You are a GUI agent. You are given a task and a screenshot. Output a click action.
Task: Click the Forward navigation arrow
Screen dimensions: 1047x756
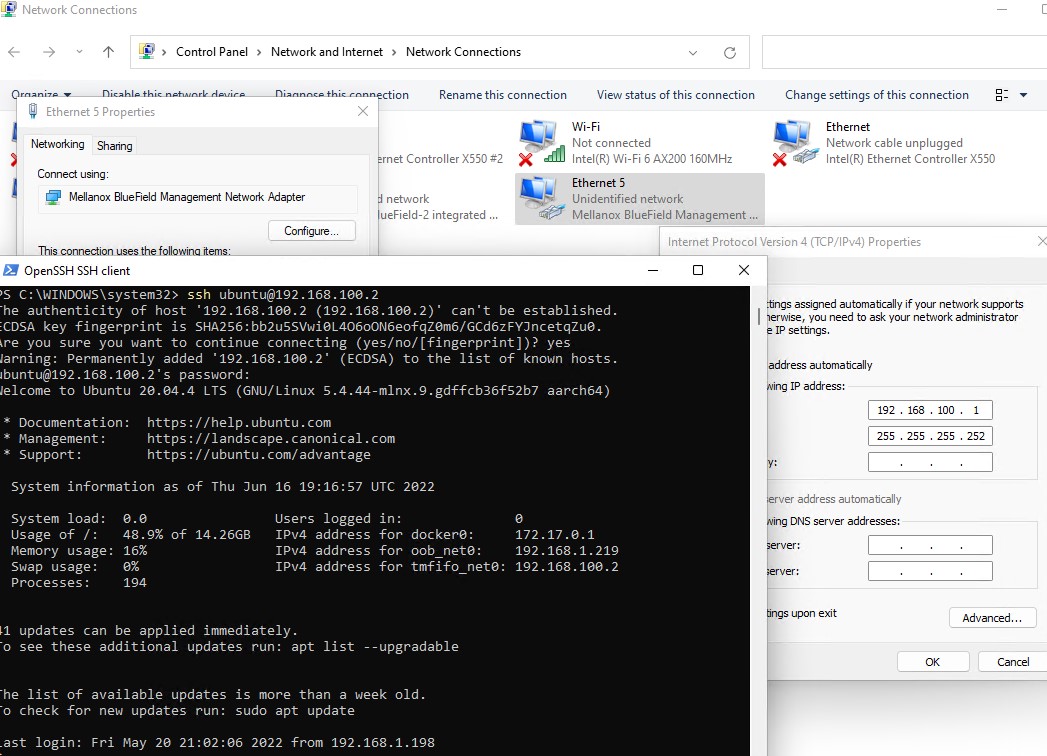point(49,52)
